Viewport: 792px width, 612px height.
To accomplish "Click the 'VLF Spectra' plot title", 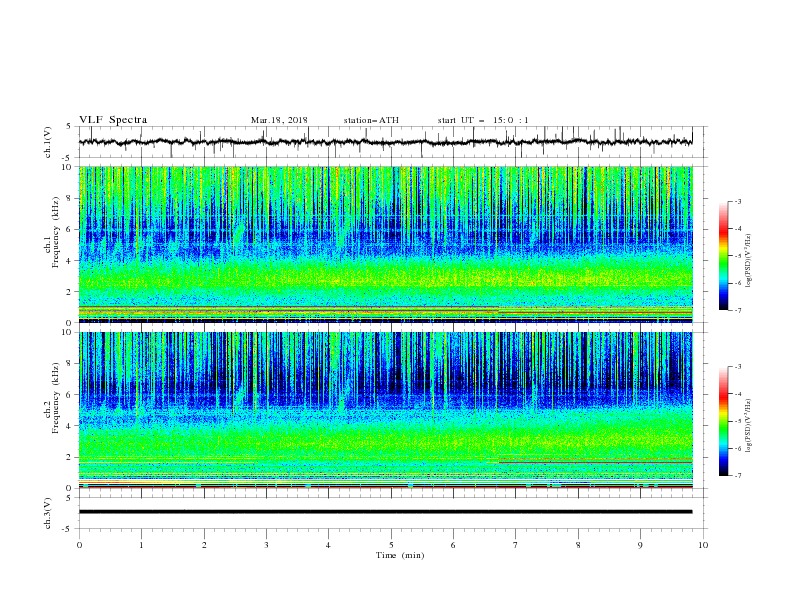I will tap(113, 120).
